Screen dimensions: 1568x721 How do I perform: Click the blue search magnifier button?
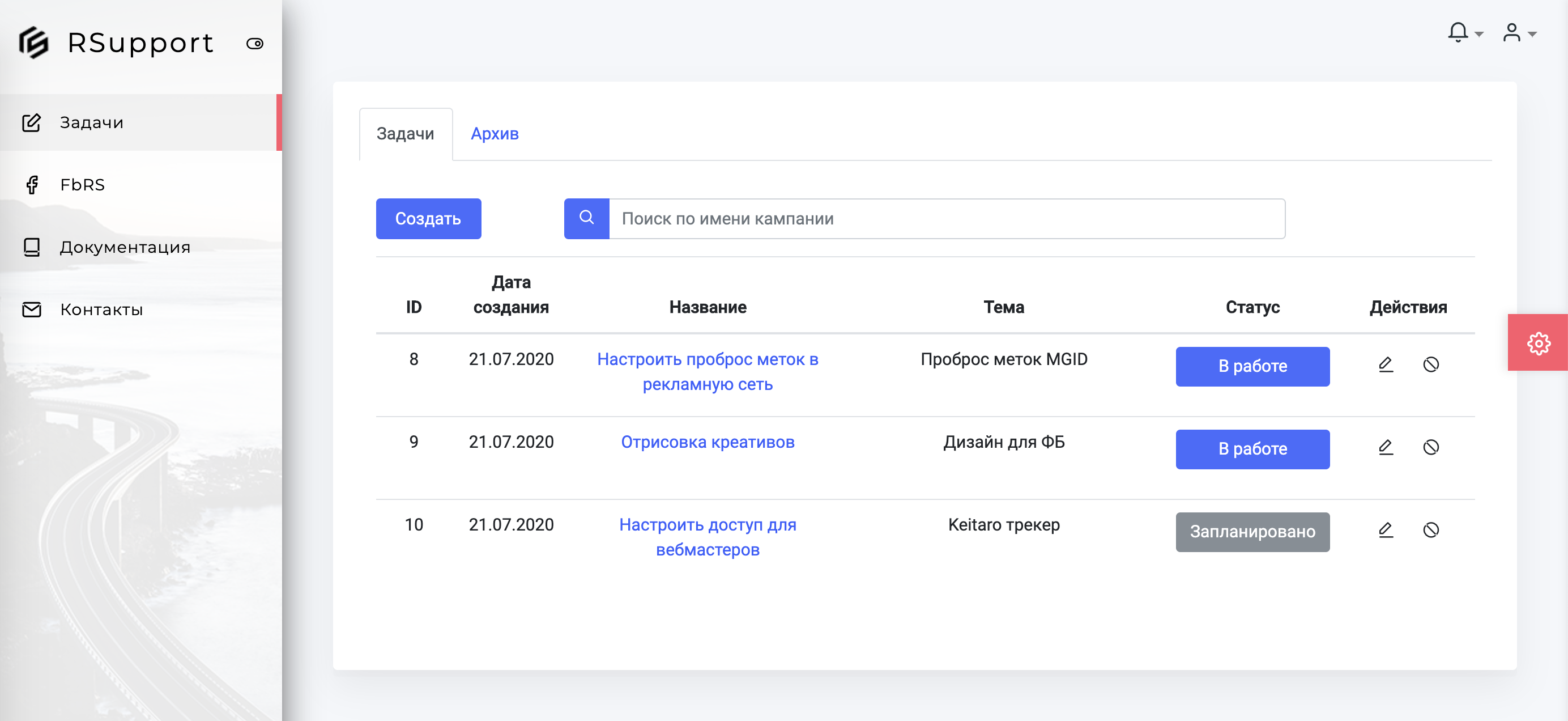[586, 219]
